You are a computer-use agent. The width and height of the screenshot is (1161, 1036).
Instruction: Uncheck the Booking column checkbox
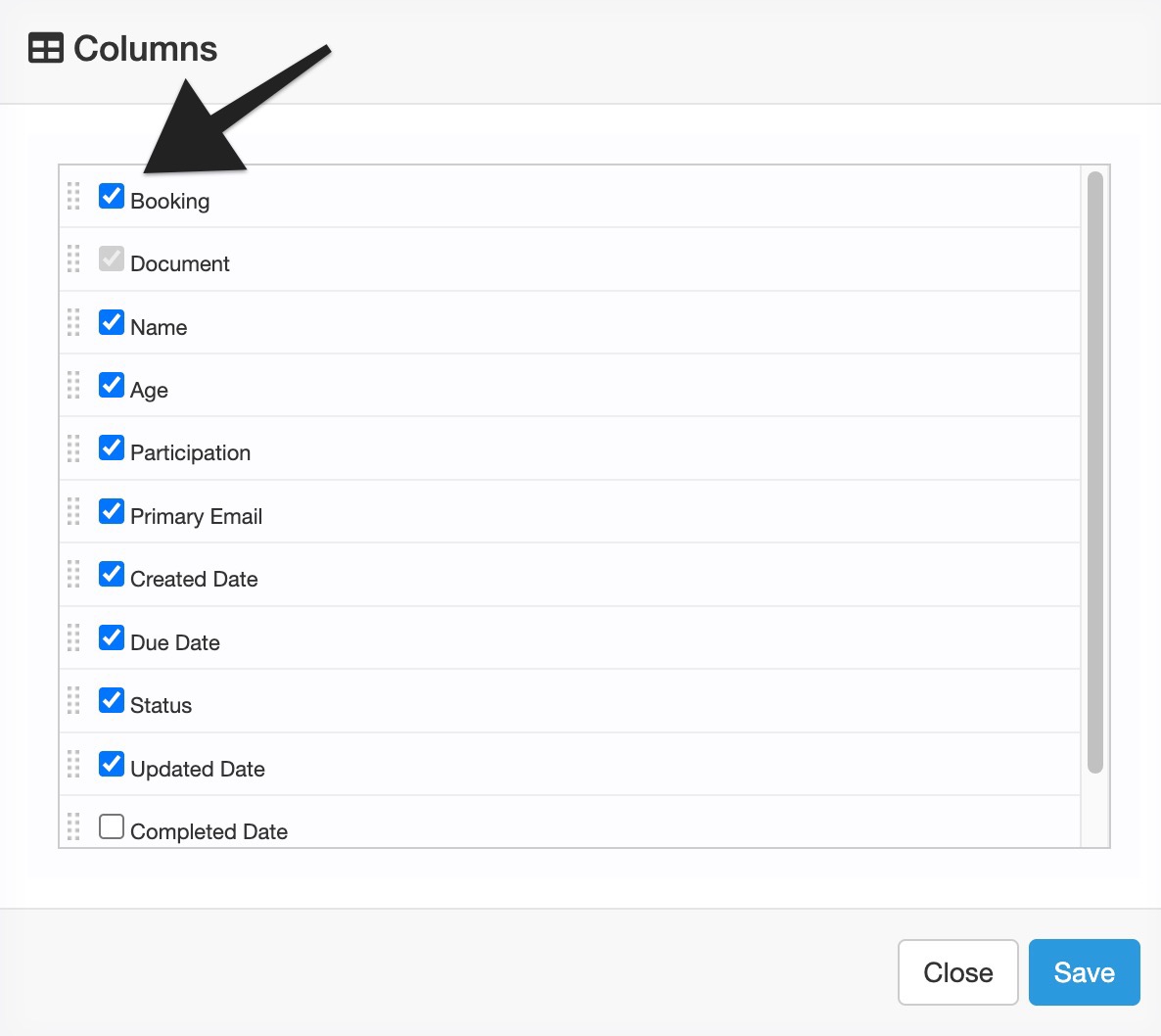point(111,196)
